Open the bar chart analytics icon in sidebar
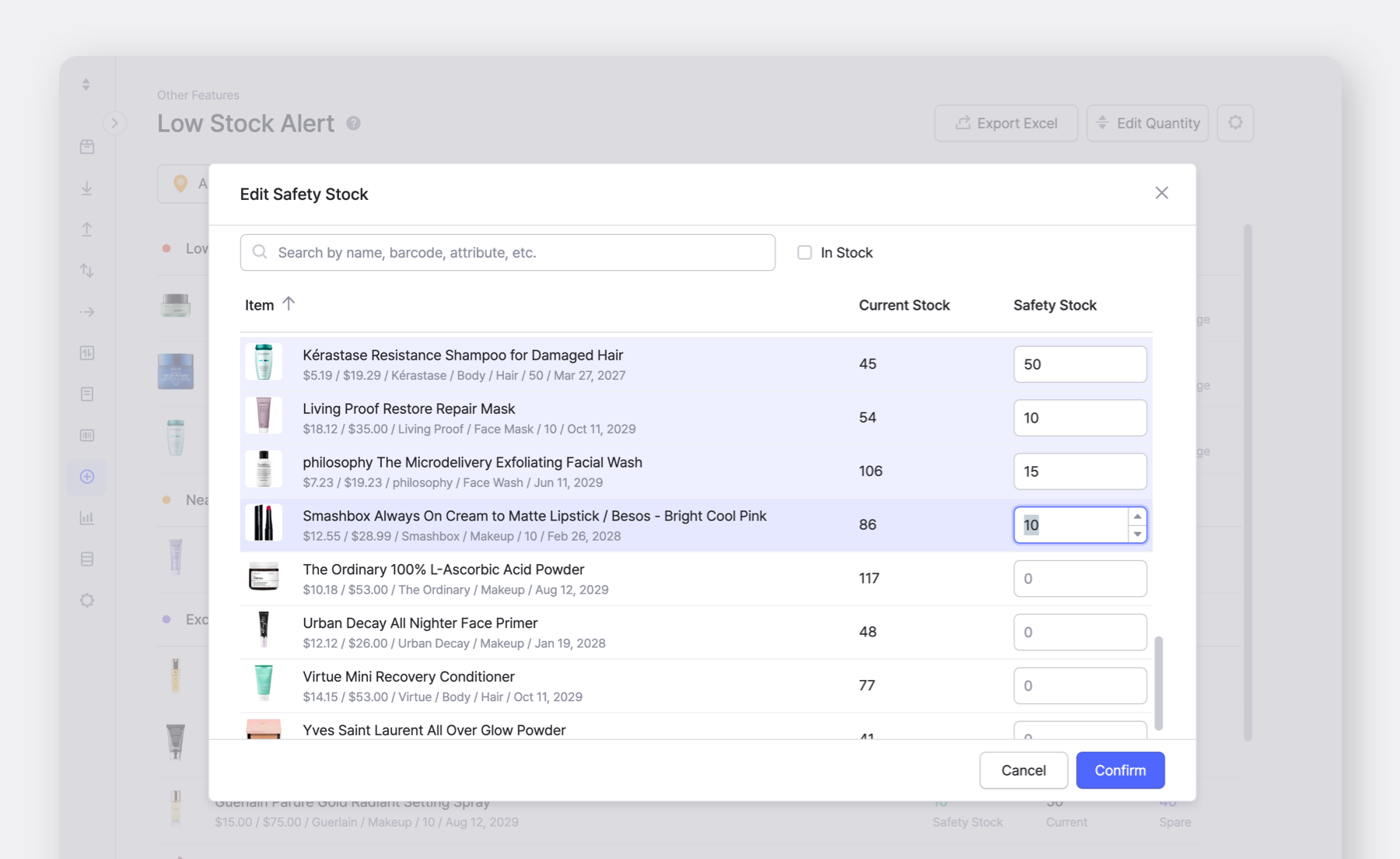 (86, 517)
